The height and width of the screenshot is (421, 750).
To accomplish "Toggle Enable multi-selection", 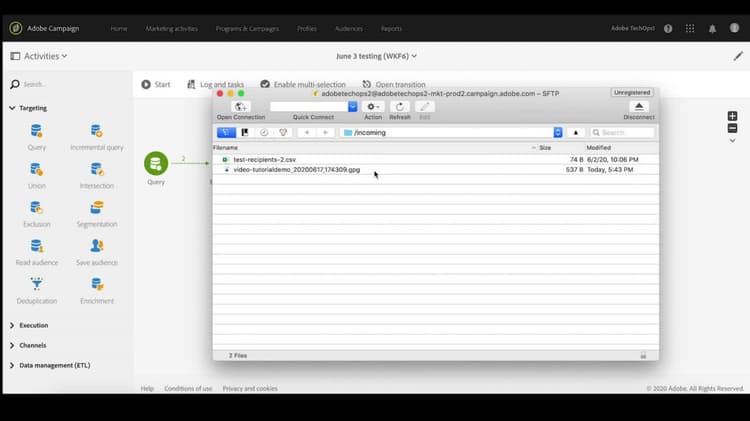I will pos(303,84).
